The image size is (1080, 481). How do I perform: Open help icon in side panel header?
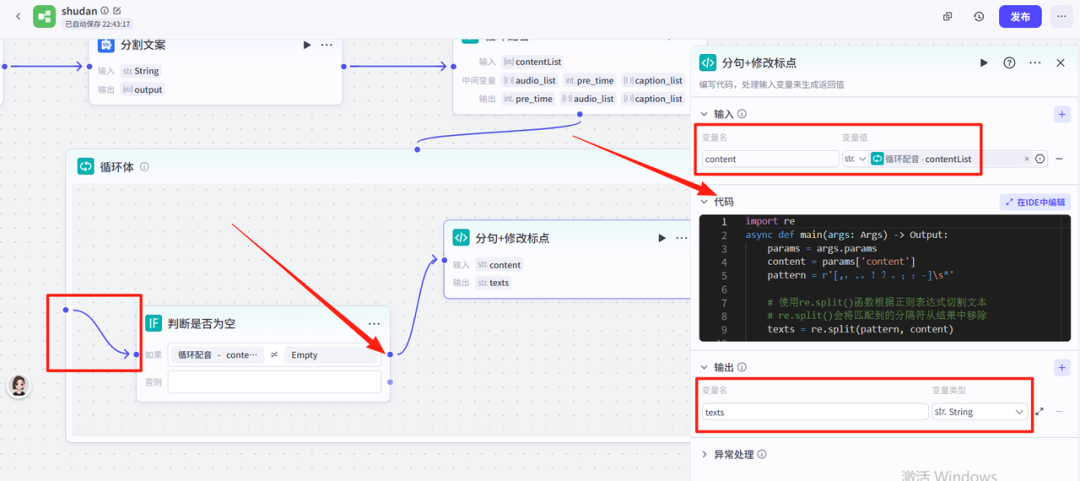tap(1009, 63)
